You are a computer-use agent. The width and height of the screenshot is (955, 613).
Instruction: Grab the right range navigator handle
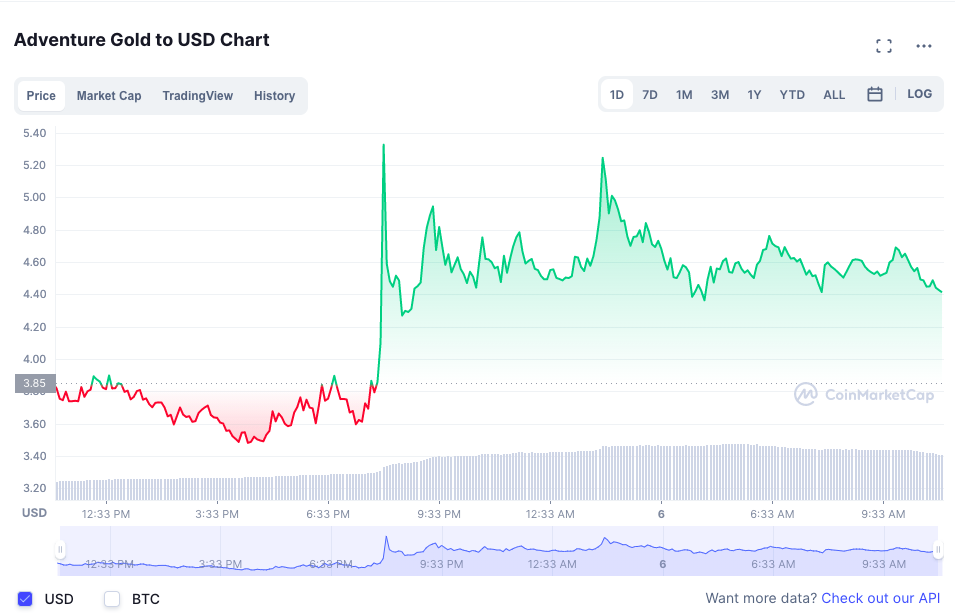938,550
